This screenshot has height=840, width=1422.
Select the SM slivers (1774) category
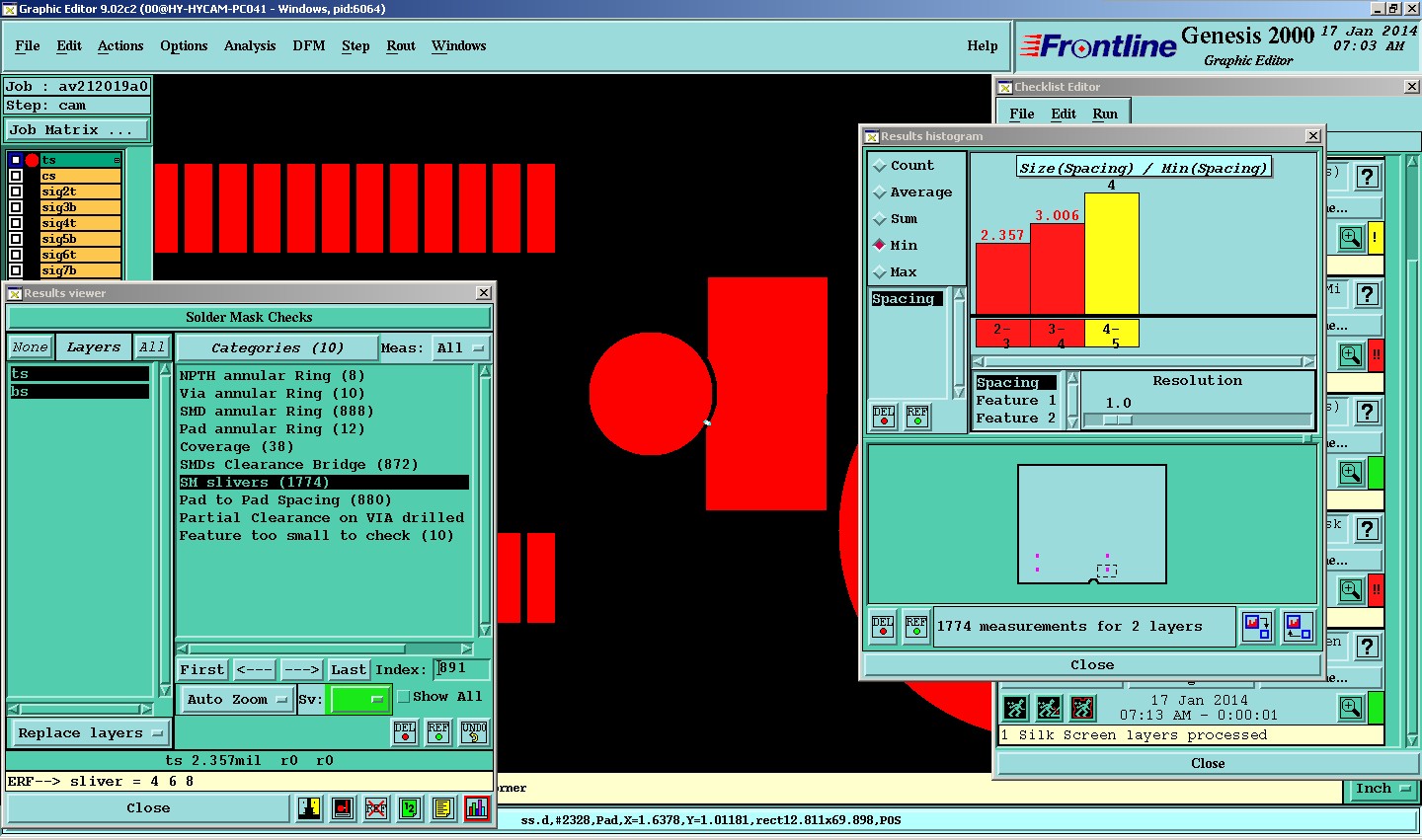coord(323,482)
